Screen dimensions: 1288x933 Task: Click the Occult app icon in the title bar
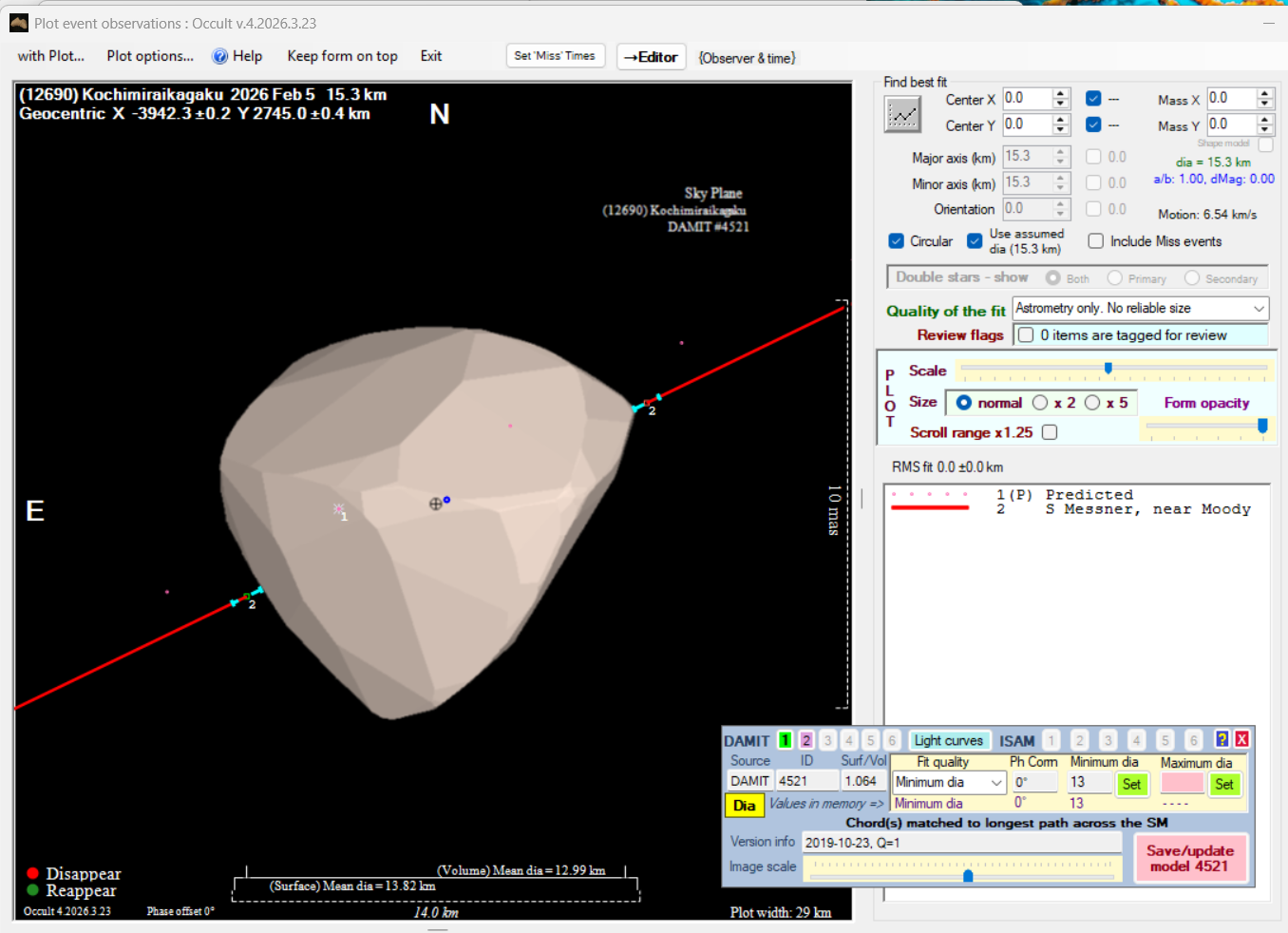(18, 23)
